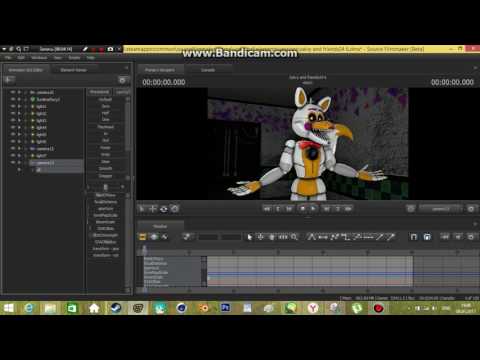This screenshot has width=480, height=360.
Task: Select the timeline arrow select tool
Action: point(250,237)
